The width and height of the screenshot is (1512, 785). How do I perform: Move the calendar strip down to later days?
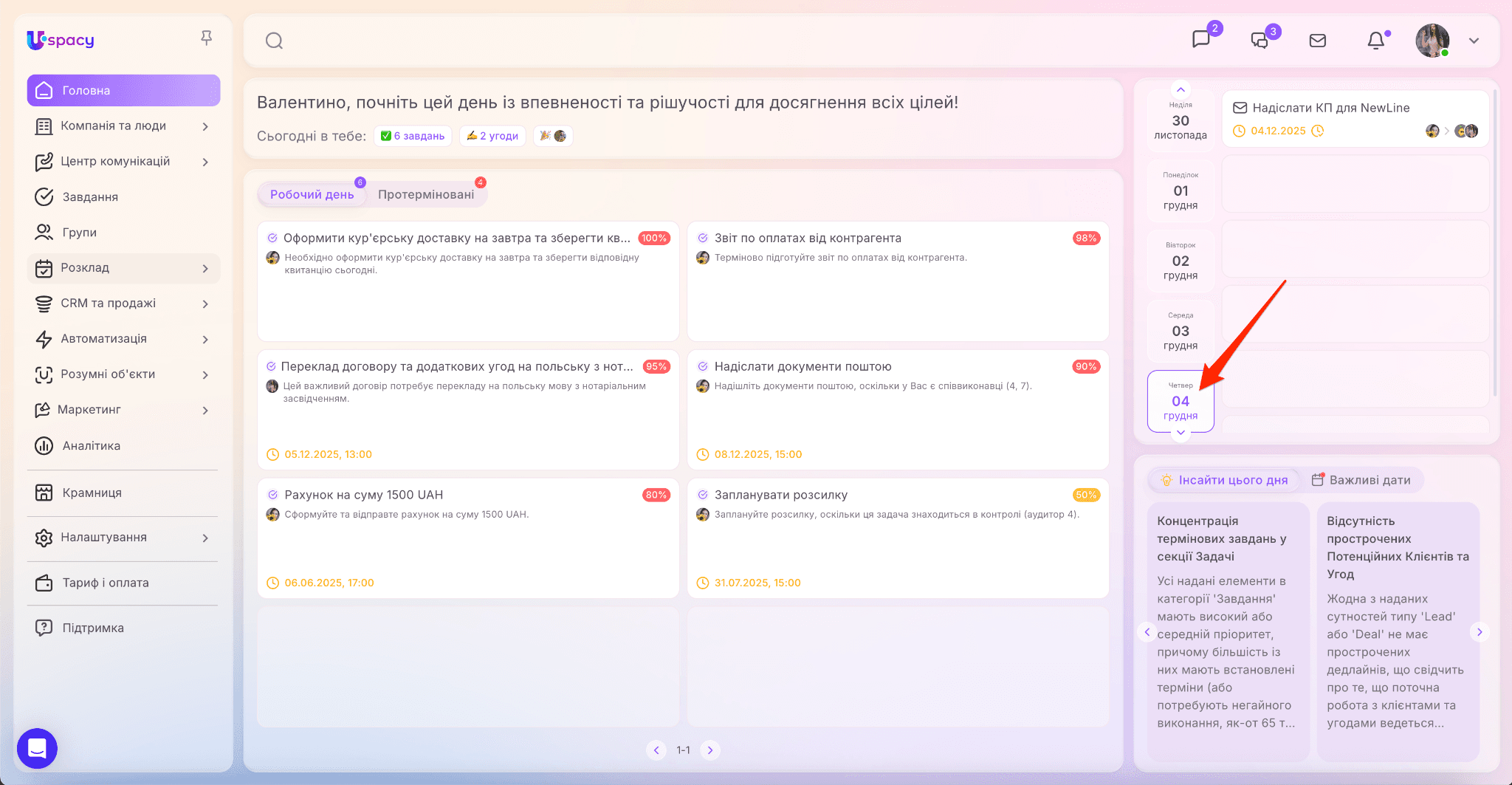click(1181, 433)
